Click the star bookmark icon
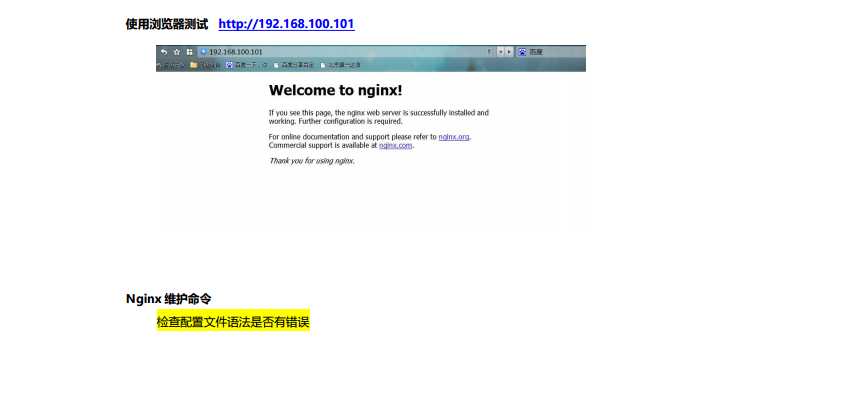This screenshot has height=400, width=863. point(177,52)
